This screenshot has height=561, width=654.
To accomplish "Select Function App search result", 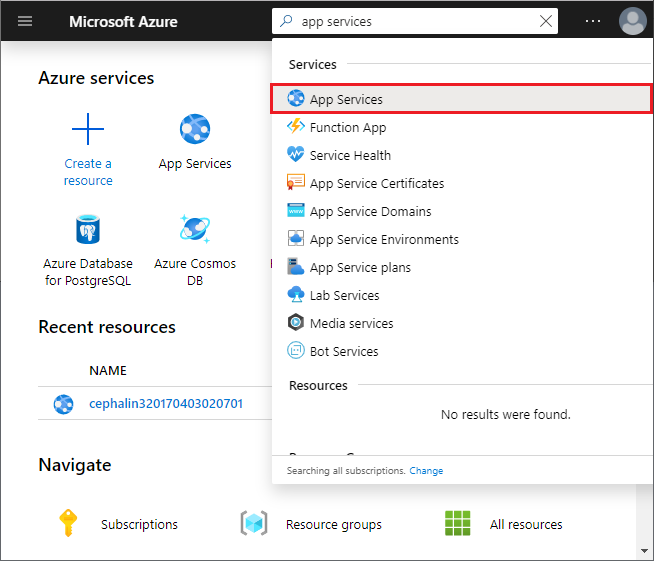I will [347, 127].
